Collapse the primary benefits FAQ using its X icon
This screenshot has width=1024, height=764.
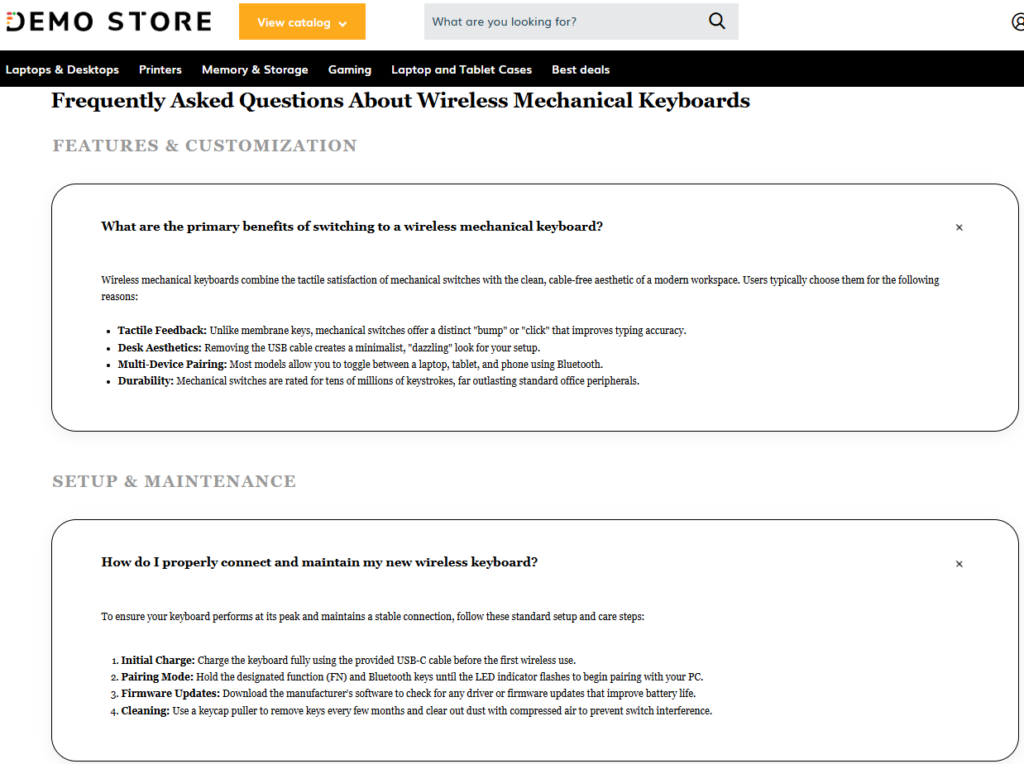point(959,228)
